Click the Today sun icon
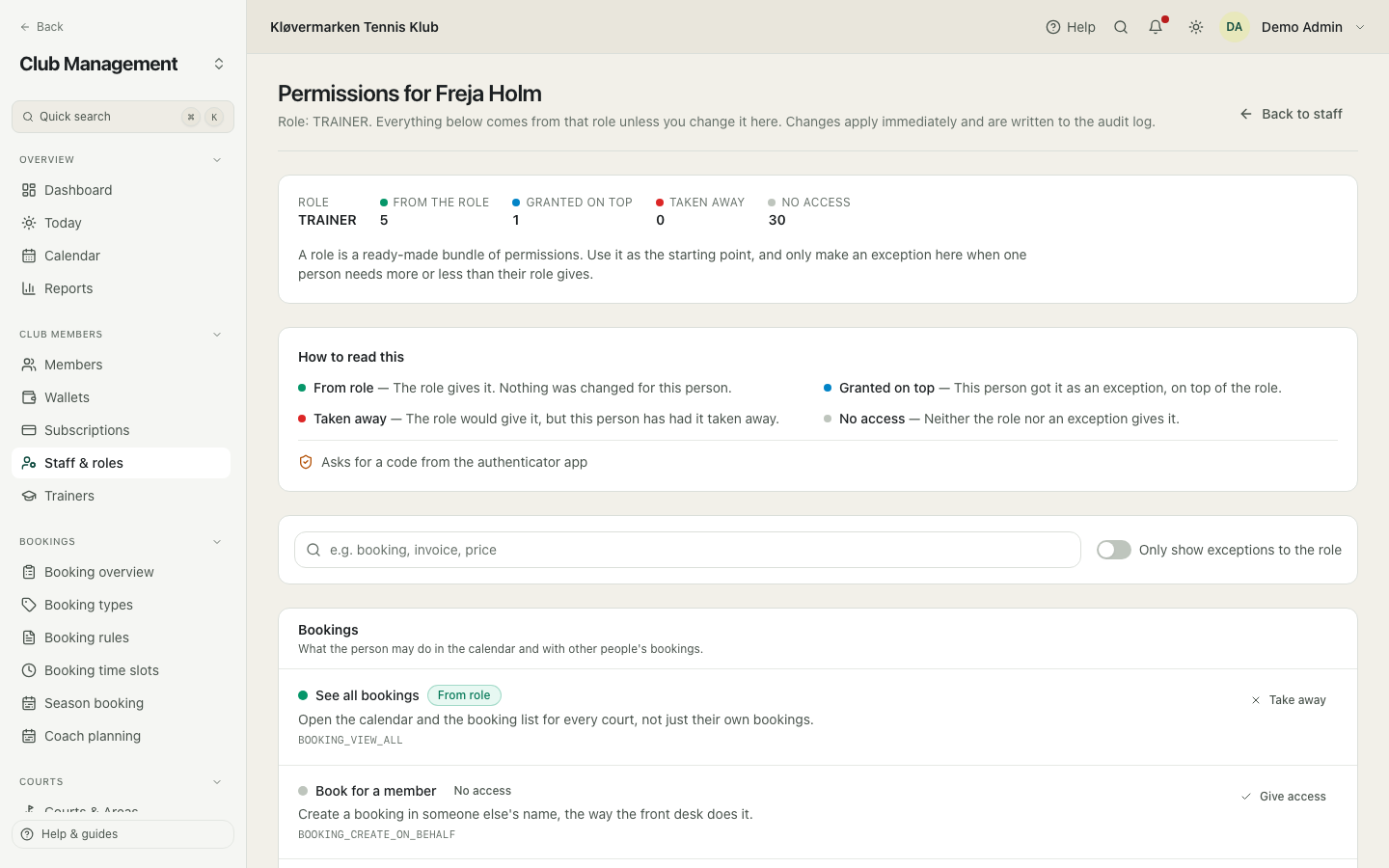Viewport: 1389px width, 868px height. pos(29,223)
